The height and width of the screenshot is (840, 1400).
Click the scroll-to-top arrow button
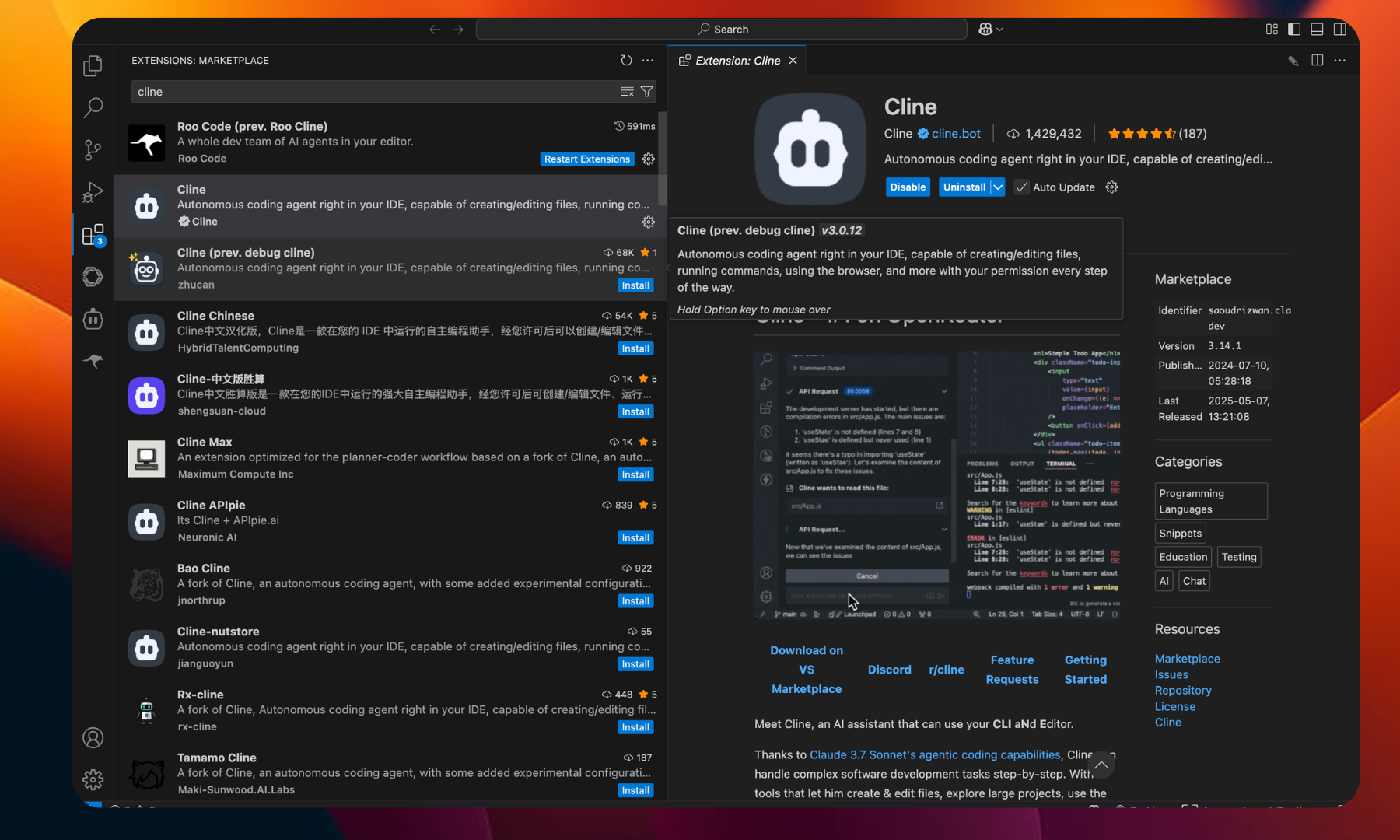point(1101,765)
